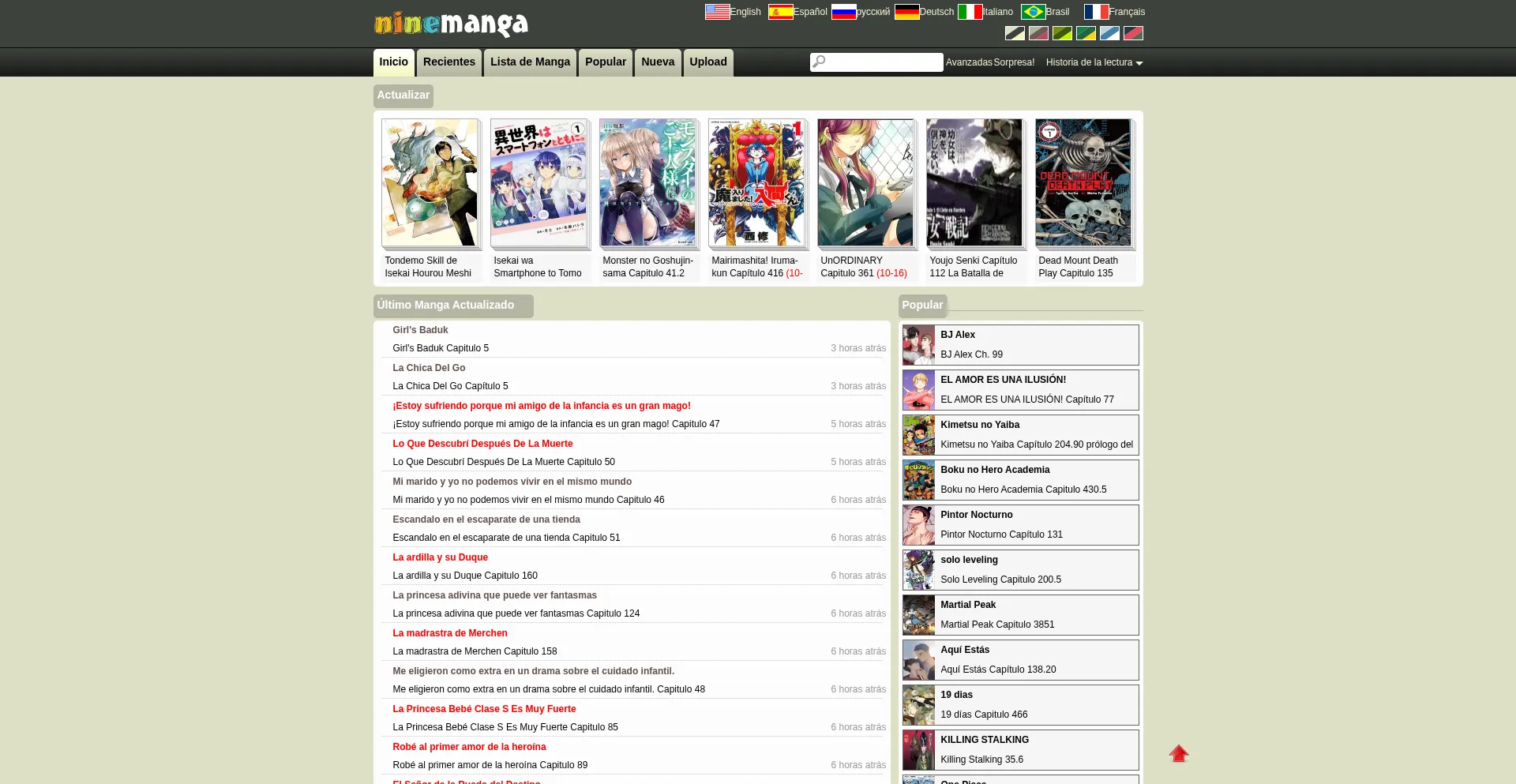Focus the manga search input field

pos(884,62)
